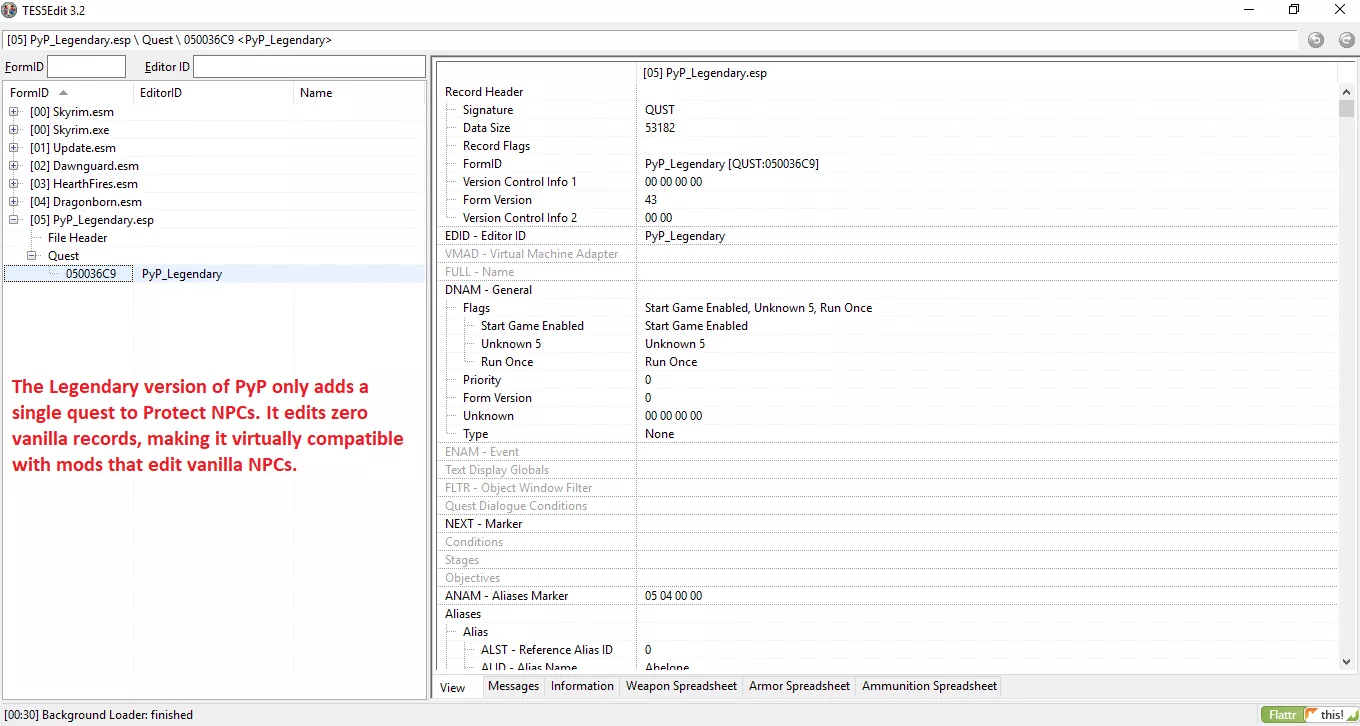Select the VMAD - Virtual Machine Adapter row
Viewport: 1360px width, 726px height.
point(887,254)
